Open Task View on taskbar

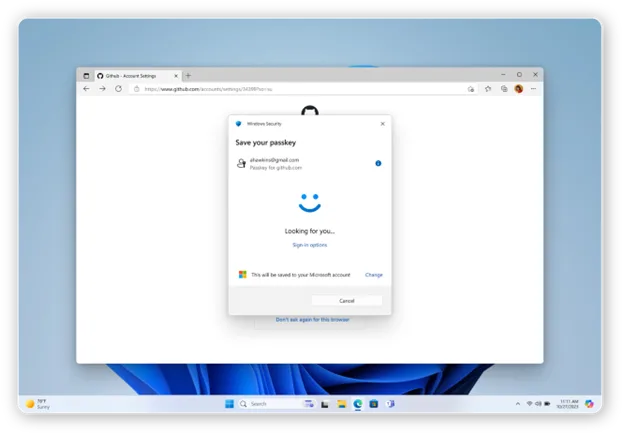325,404
